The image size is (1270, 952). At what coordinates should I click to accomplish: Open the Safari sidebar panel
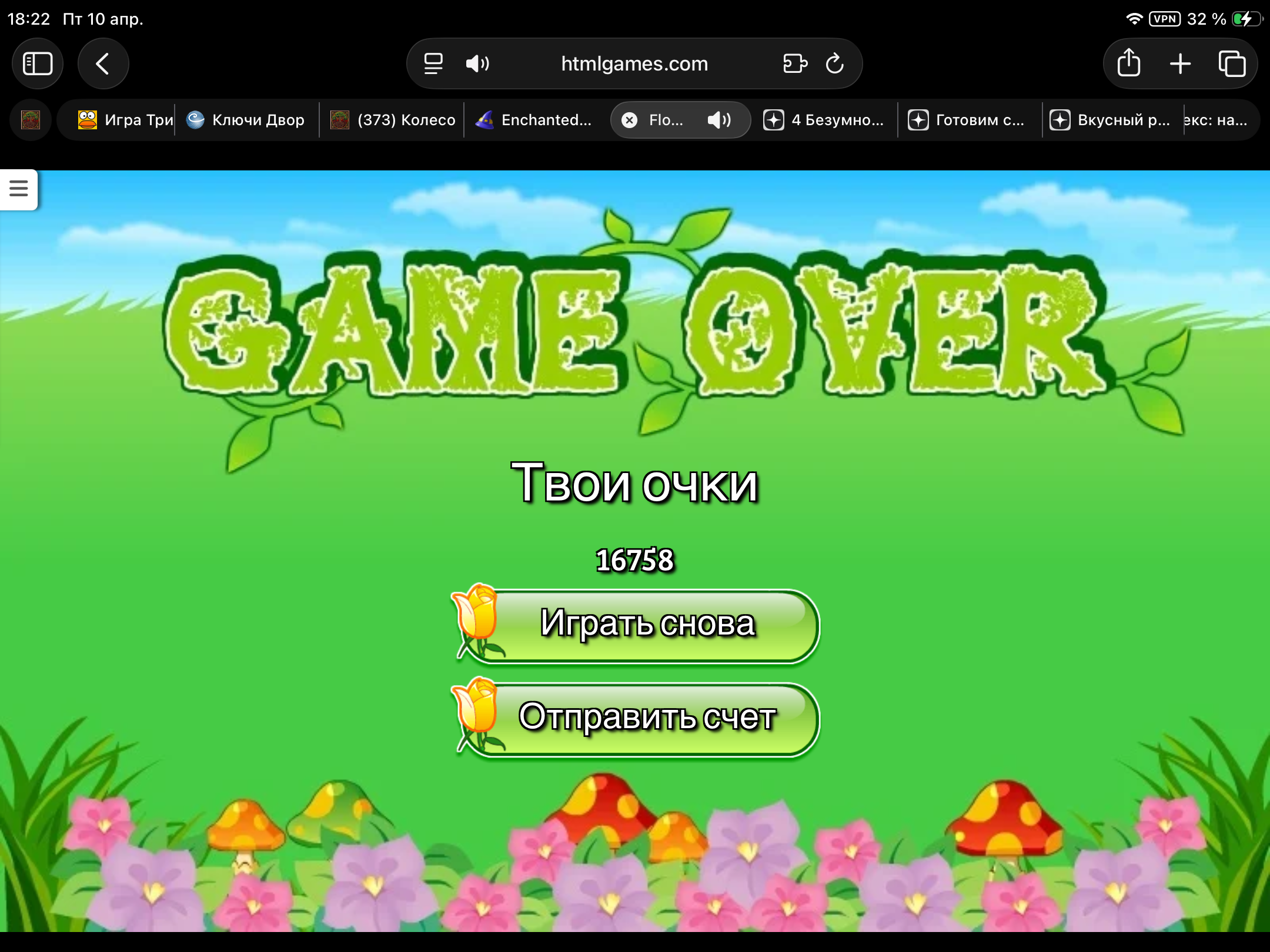(x=38, y=63)
